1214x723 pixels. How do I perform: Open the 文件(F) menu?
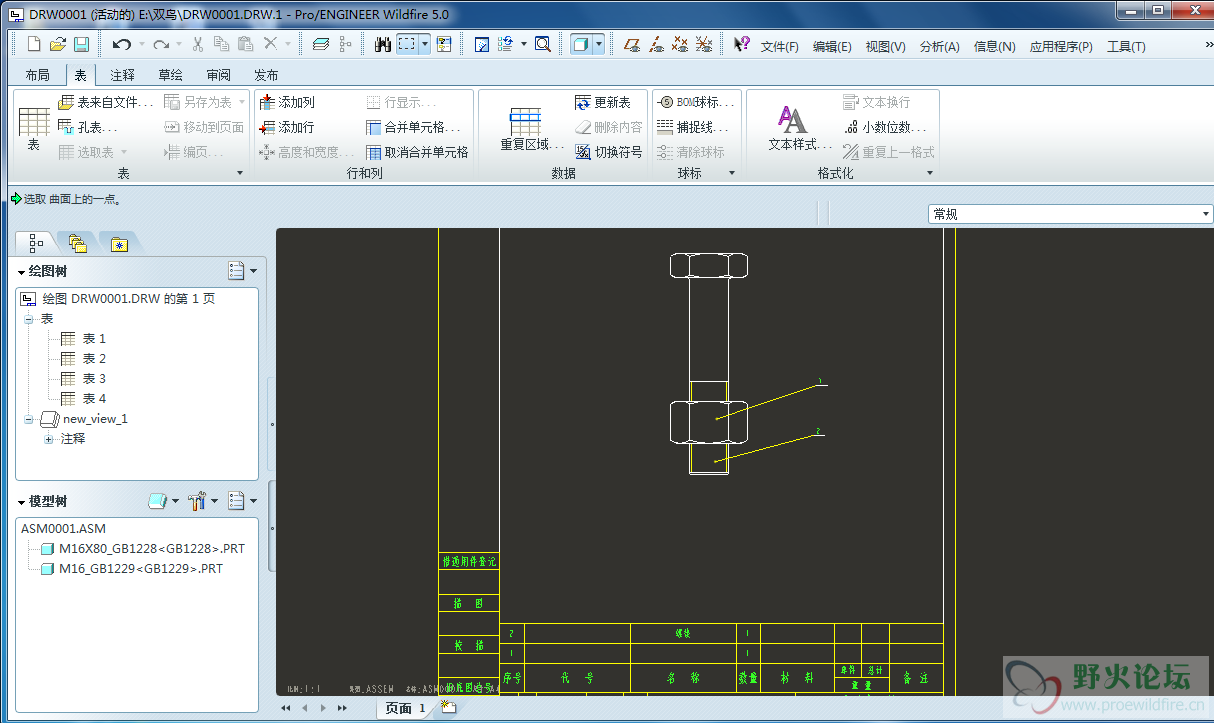[780, 46]
